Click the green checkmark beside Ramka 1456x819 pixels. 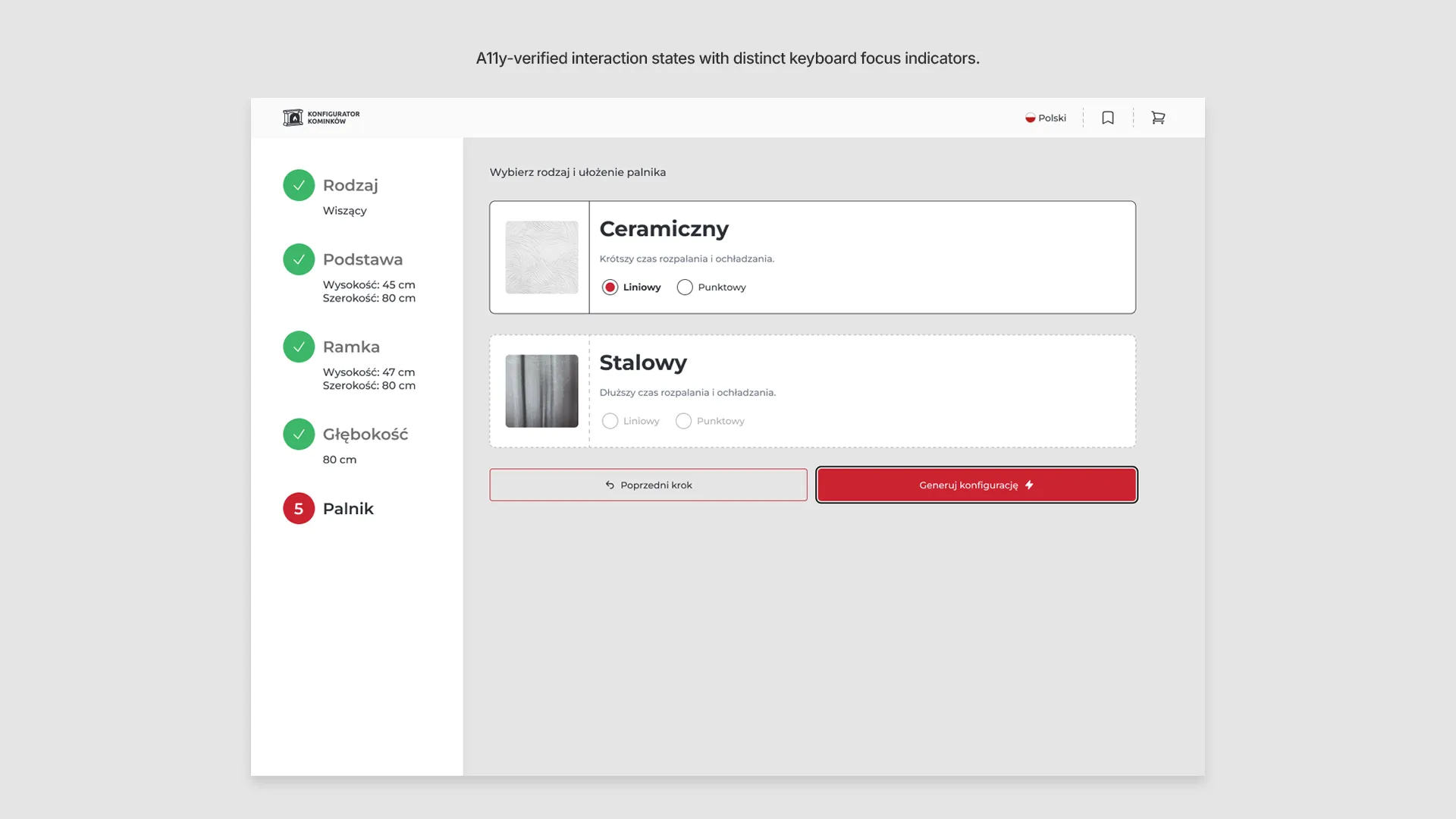(x=299, y=347)
